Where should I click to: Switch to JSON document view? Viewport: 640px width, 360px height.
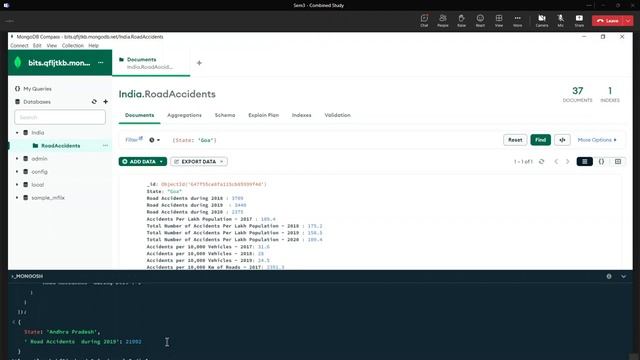point(601,162)
